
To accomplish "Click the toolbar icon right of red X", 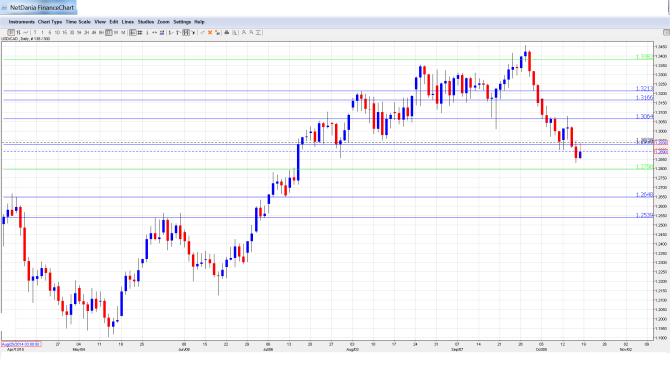I will (217, 32).
